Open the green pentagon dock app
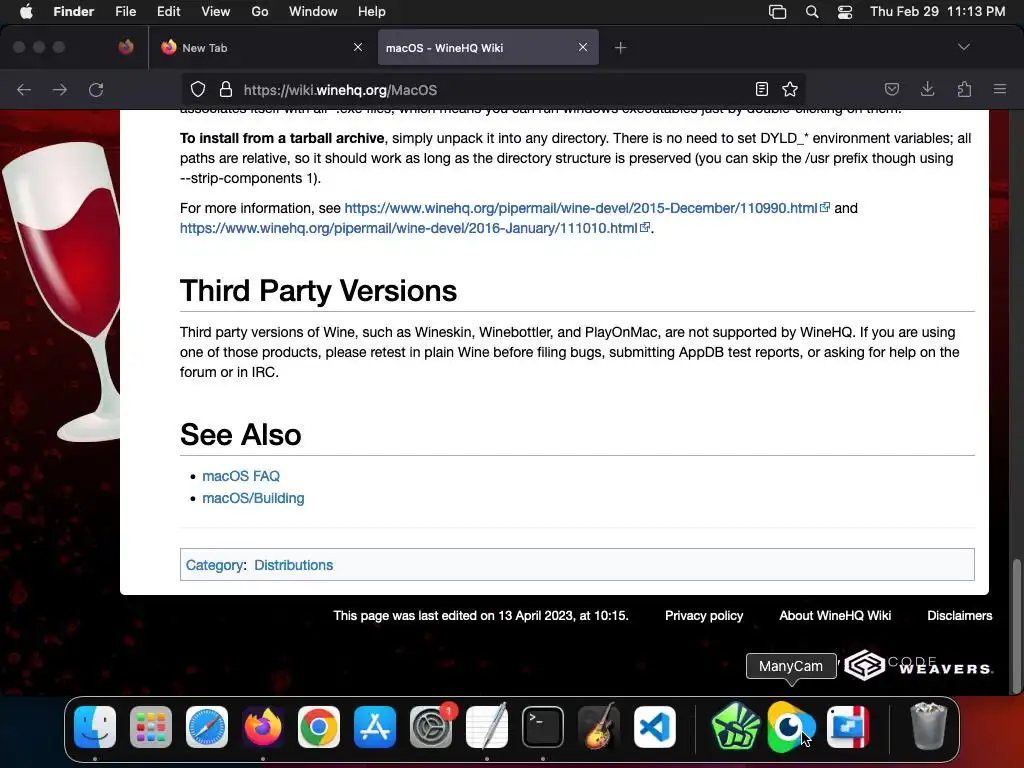Image resolution: width=1024 pixels, height=768 pixels. (736, 727)
